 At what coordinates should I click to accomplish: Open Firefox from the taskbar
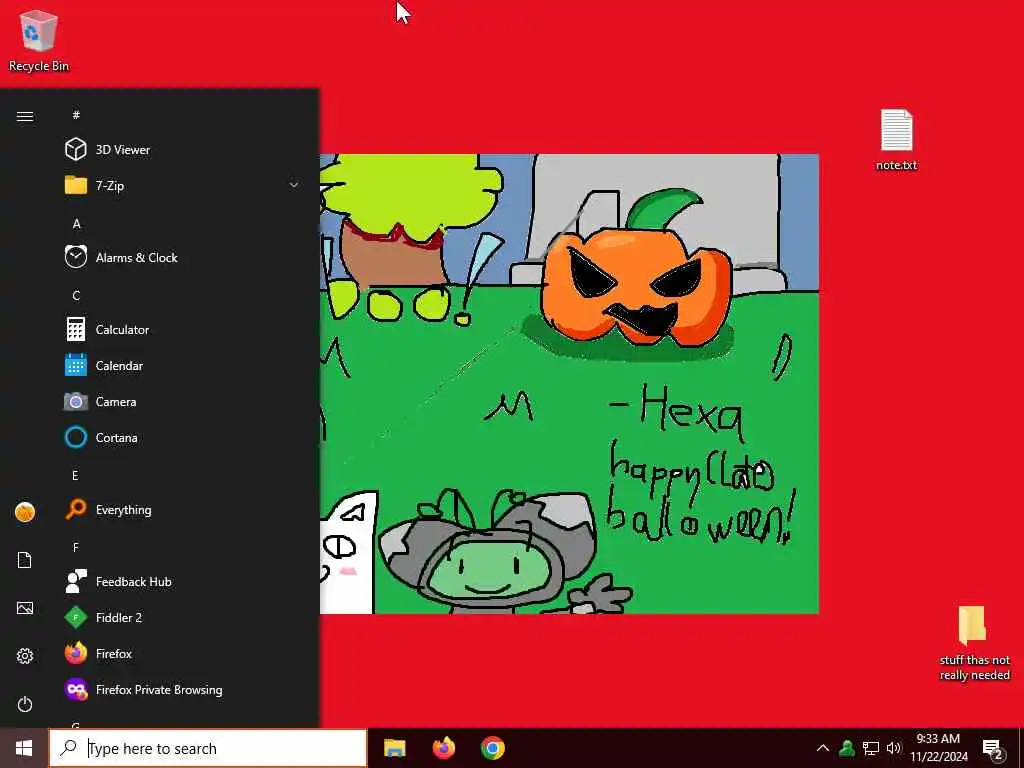pos(444,748)
